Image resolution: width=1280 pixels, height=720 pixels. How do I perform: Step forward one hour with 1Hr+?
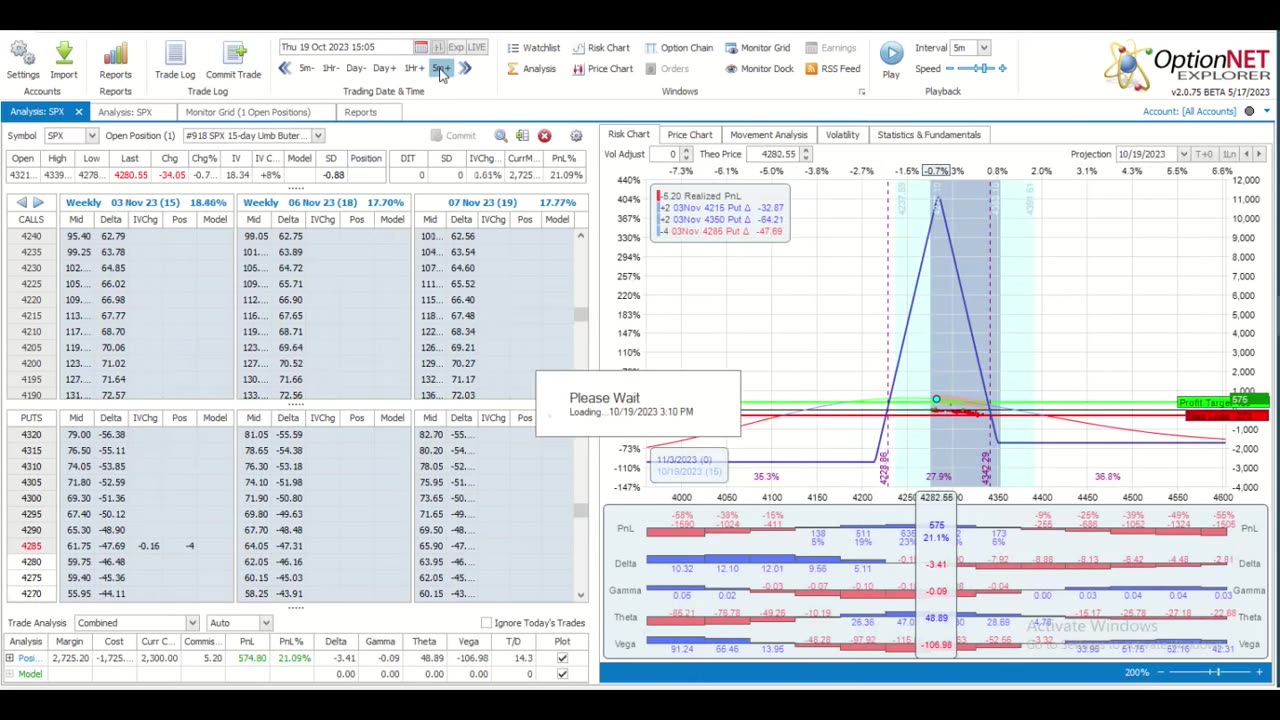coord(414,68)
